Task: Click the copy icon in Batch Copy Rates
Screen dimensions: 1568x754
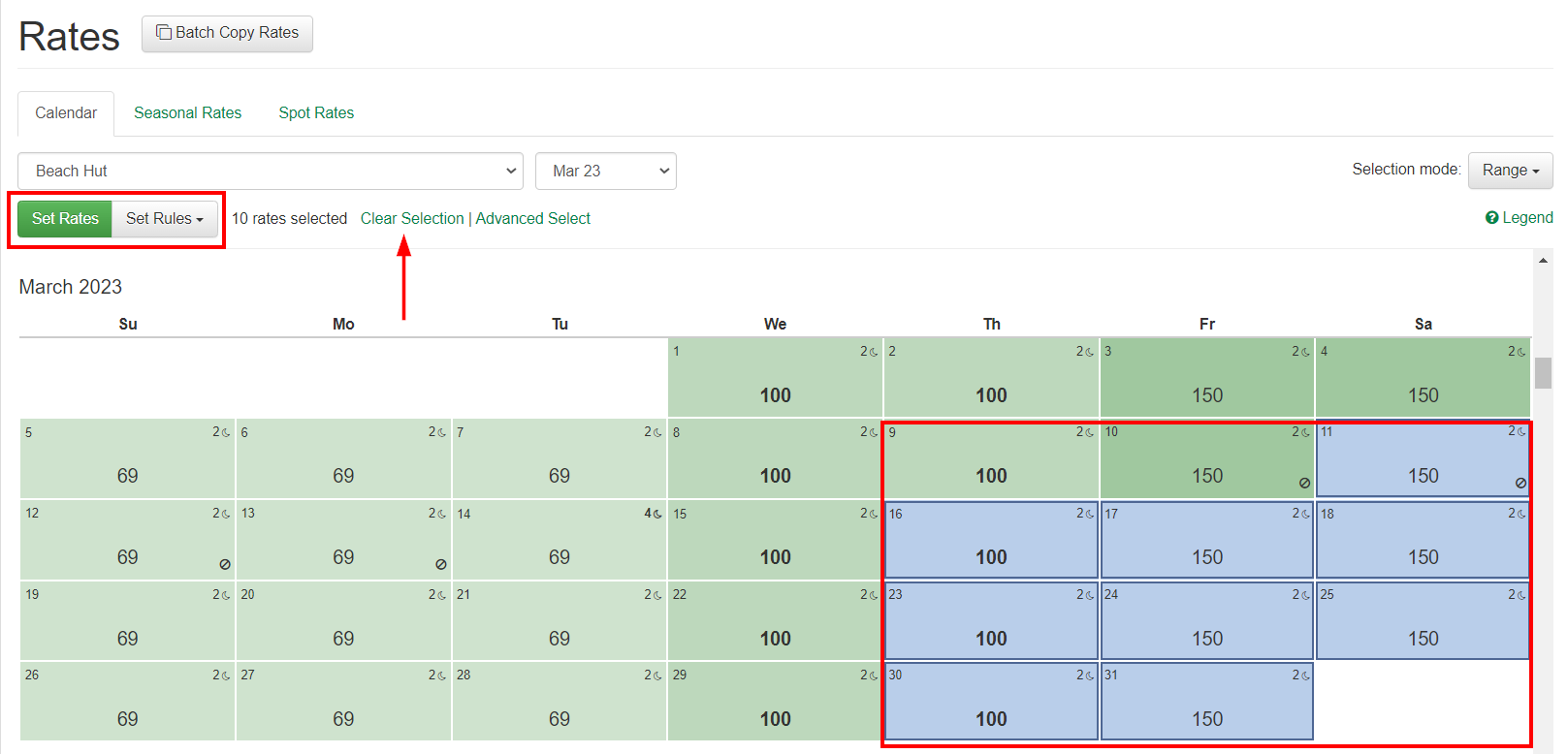Action: point(163,33)
